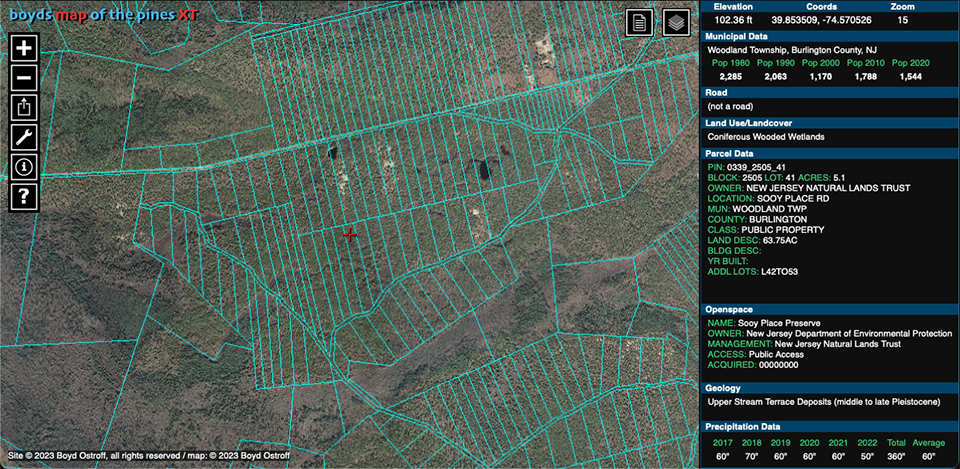960x469 pixels.
Task: Click the Geology section header
Action: (x=830, y=388)
